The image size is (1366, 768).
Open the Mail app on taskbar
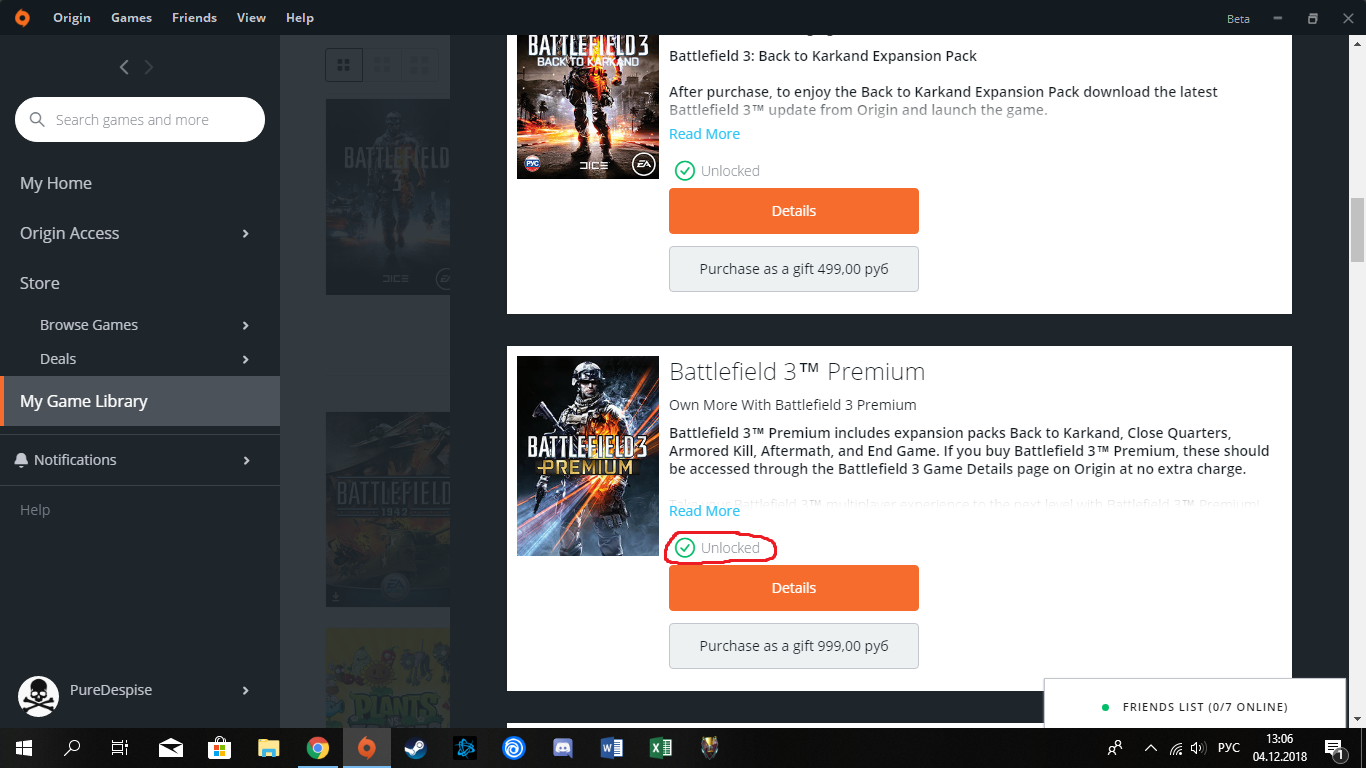[x=171, y=748]
